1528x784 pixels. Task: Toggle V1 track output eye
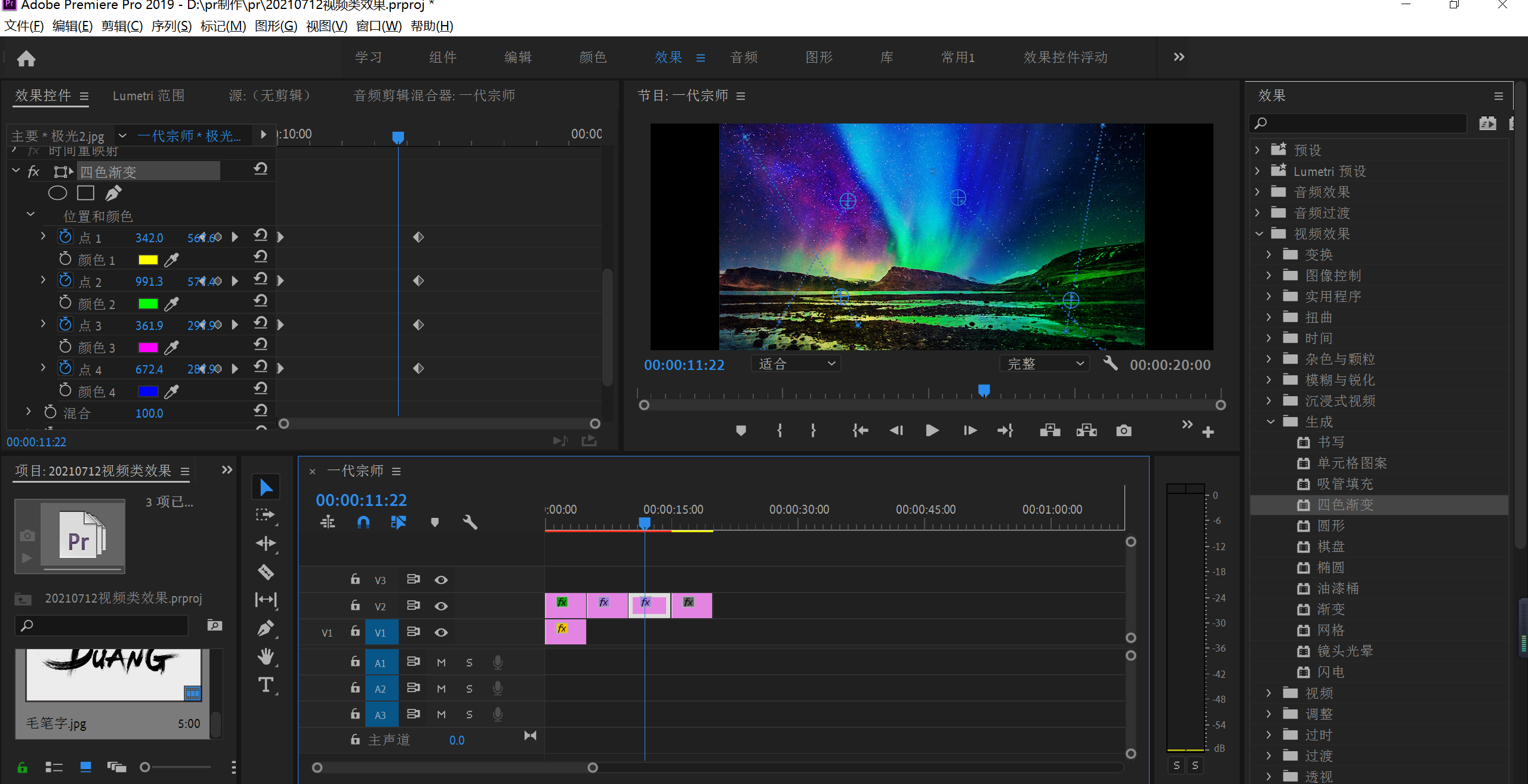[441, 632]
